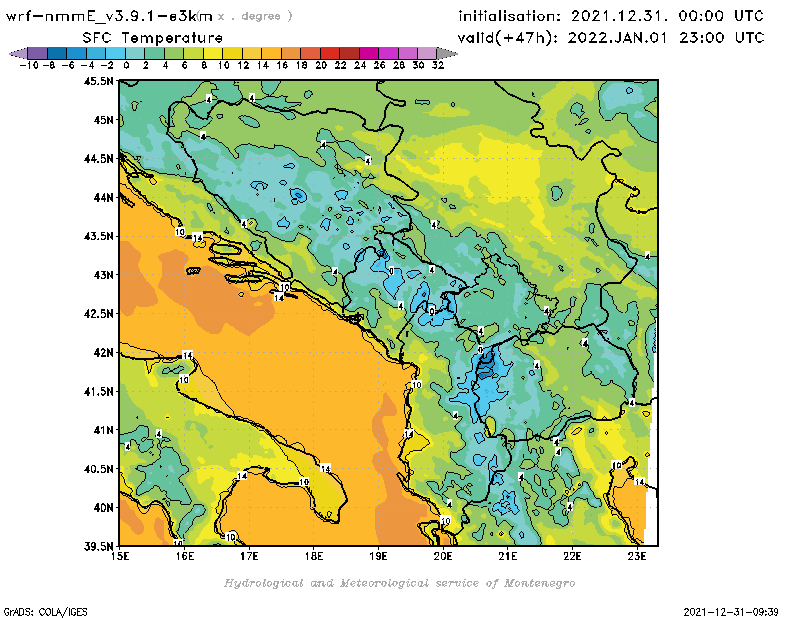Click the 43N latitude axis label

(x=104, y=275)
